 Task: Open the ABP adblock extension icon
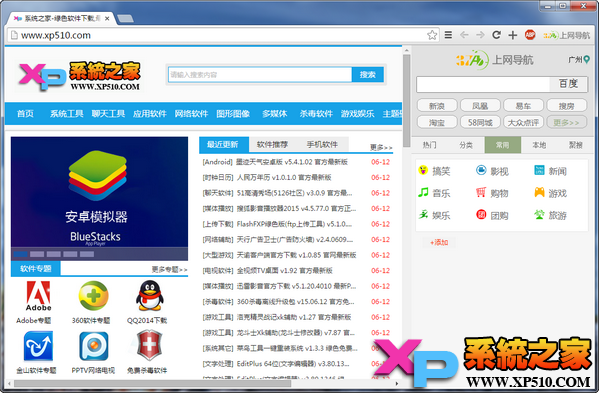pyautogui.click(x=530, y=35)
